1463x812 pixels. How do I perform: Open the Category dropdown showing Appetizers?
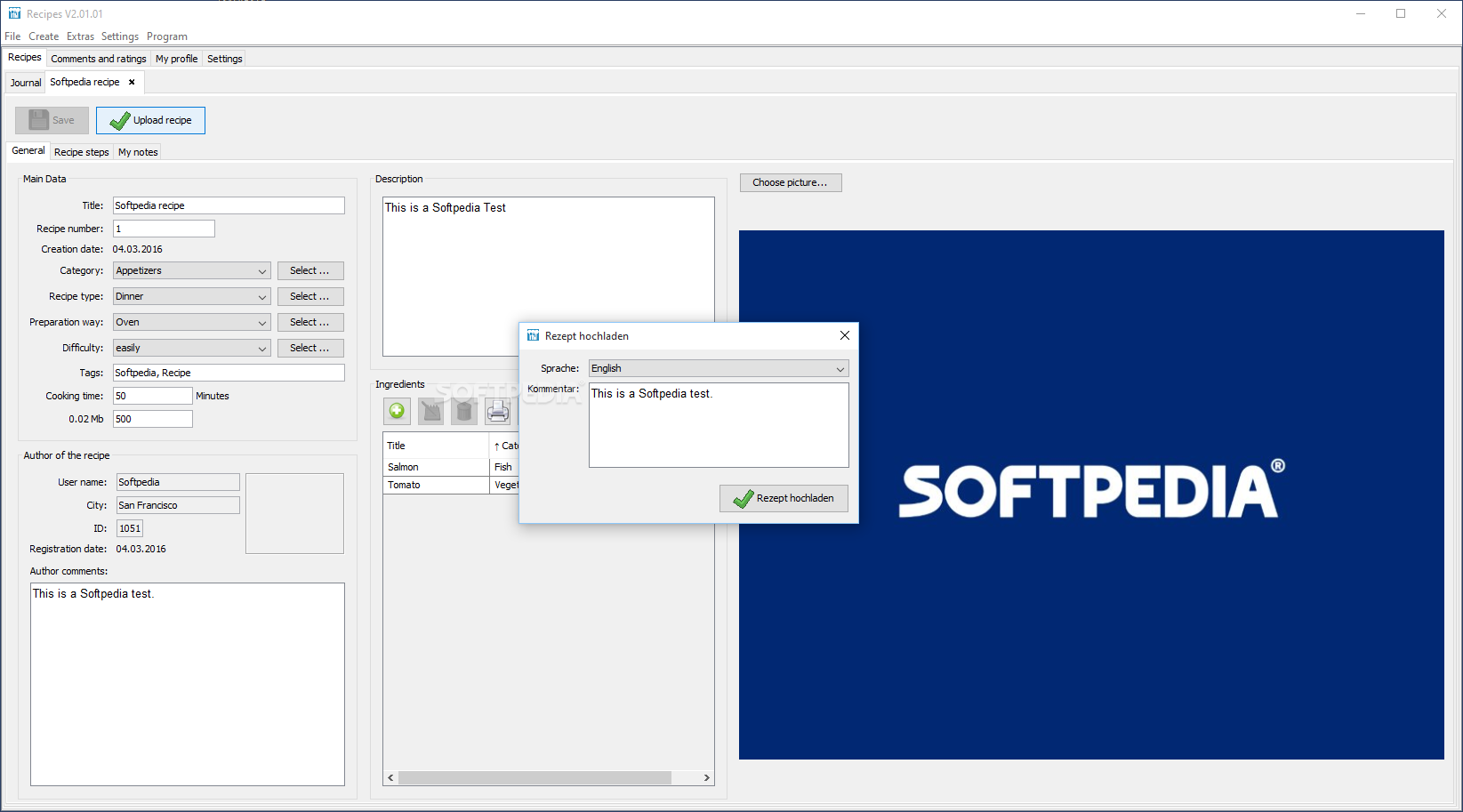pyautogui.click(x=191, y=270)
